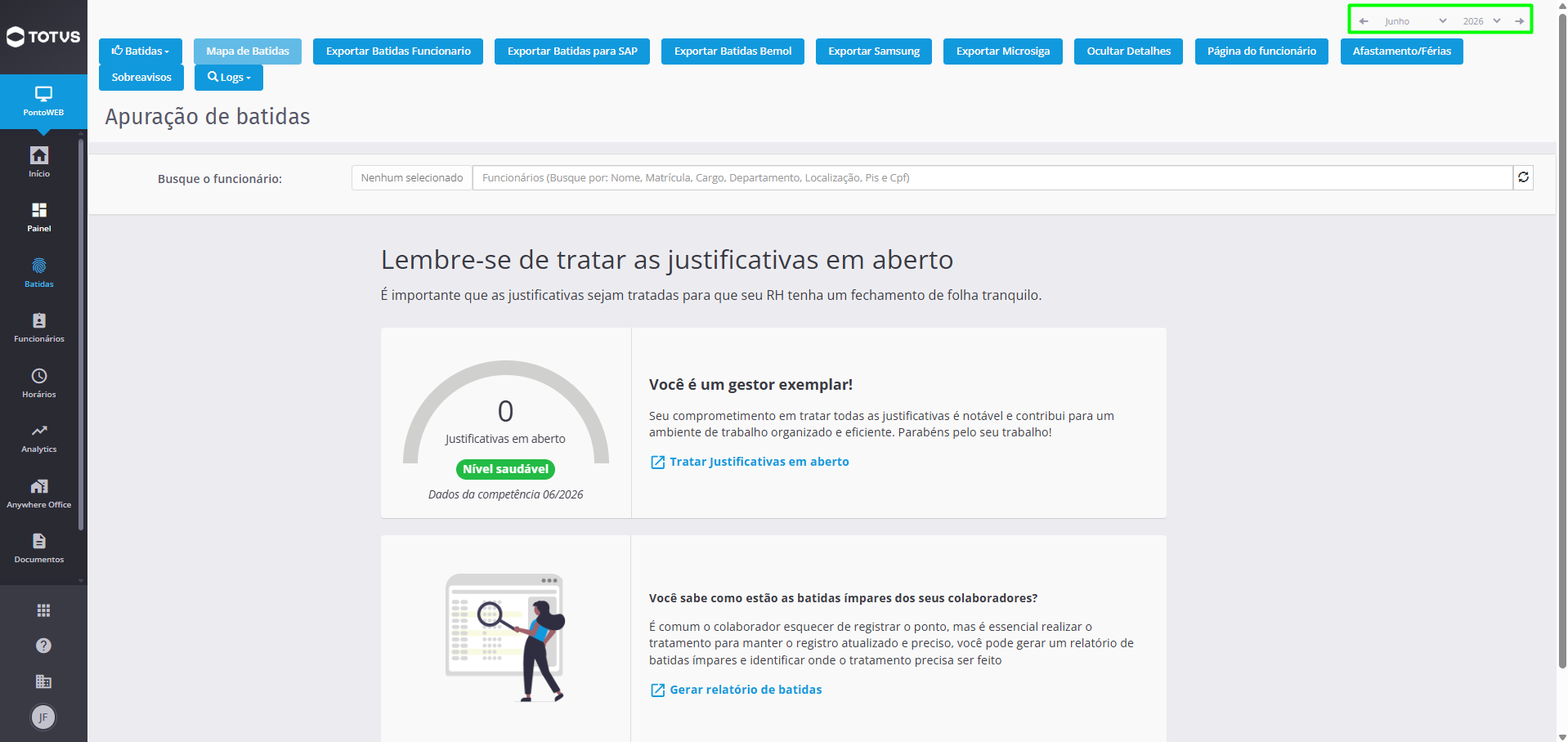The height and width of the screenshot is (742, 1568).
Task: Click Ocultar Detalhes button
Action: (x=1128, y=51)
